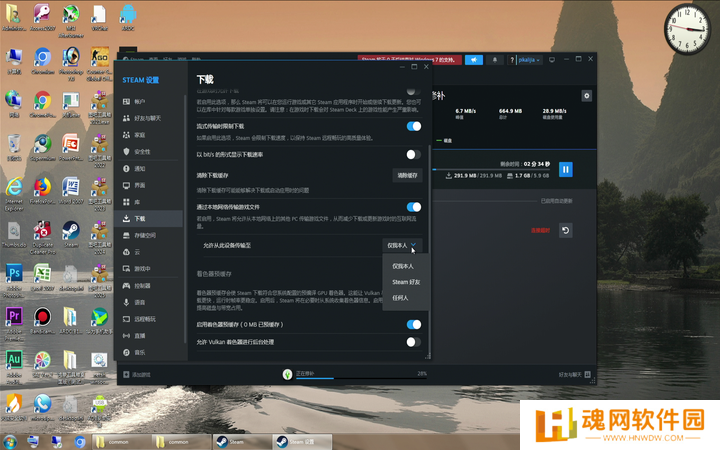720x450 pixels.
Task: Open the 音乐 music settings section
Action: point(150,352)
